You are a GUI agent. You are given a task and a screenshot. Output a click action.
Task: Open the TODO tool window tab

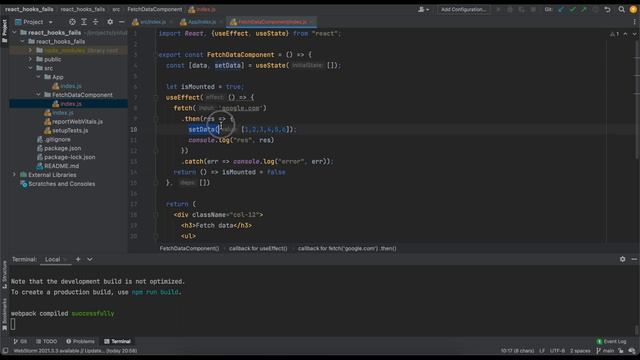tap(47, 342)
